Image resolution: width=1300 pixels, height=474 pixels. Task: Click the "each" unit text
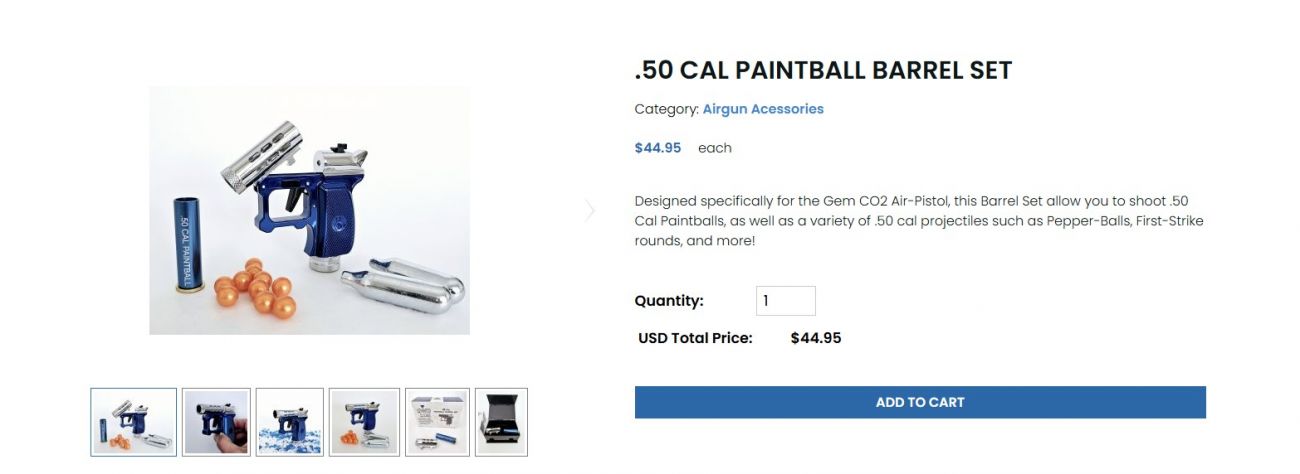[x=715, y=148]
